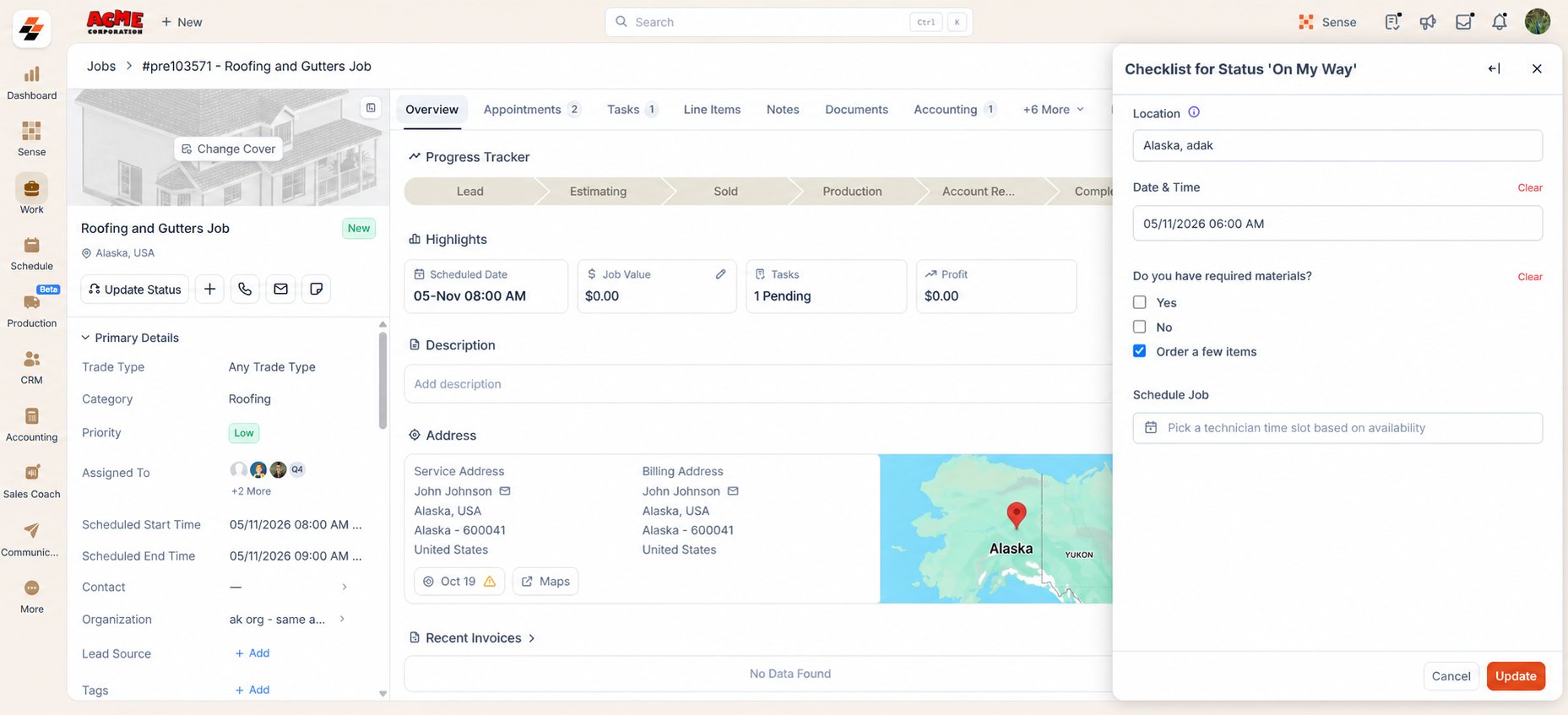Open the CRM sidebar icon
This screenshot has height=715, width=1568.
point(32,367)
